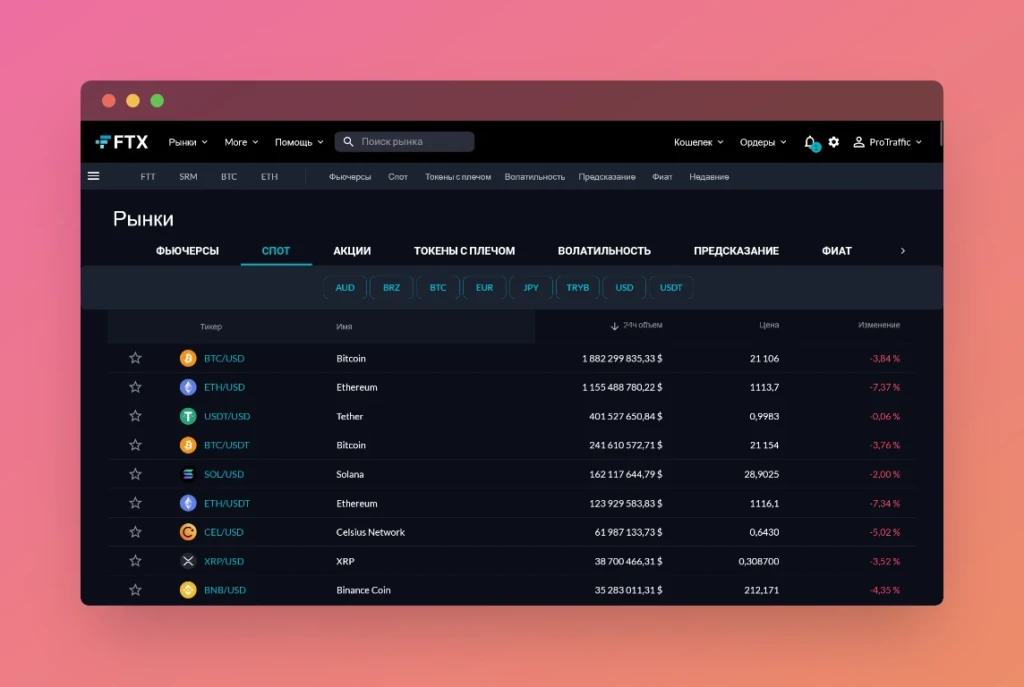Favorite BTC/USD with the star
Image resolution: width=1024 pixels, height=687 pixels.
[135, 358]
